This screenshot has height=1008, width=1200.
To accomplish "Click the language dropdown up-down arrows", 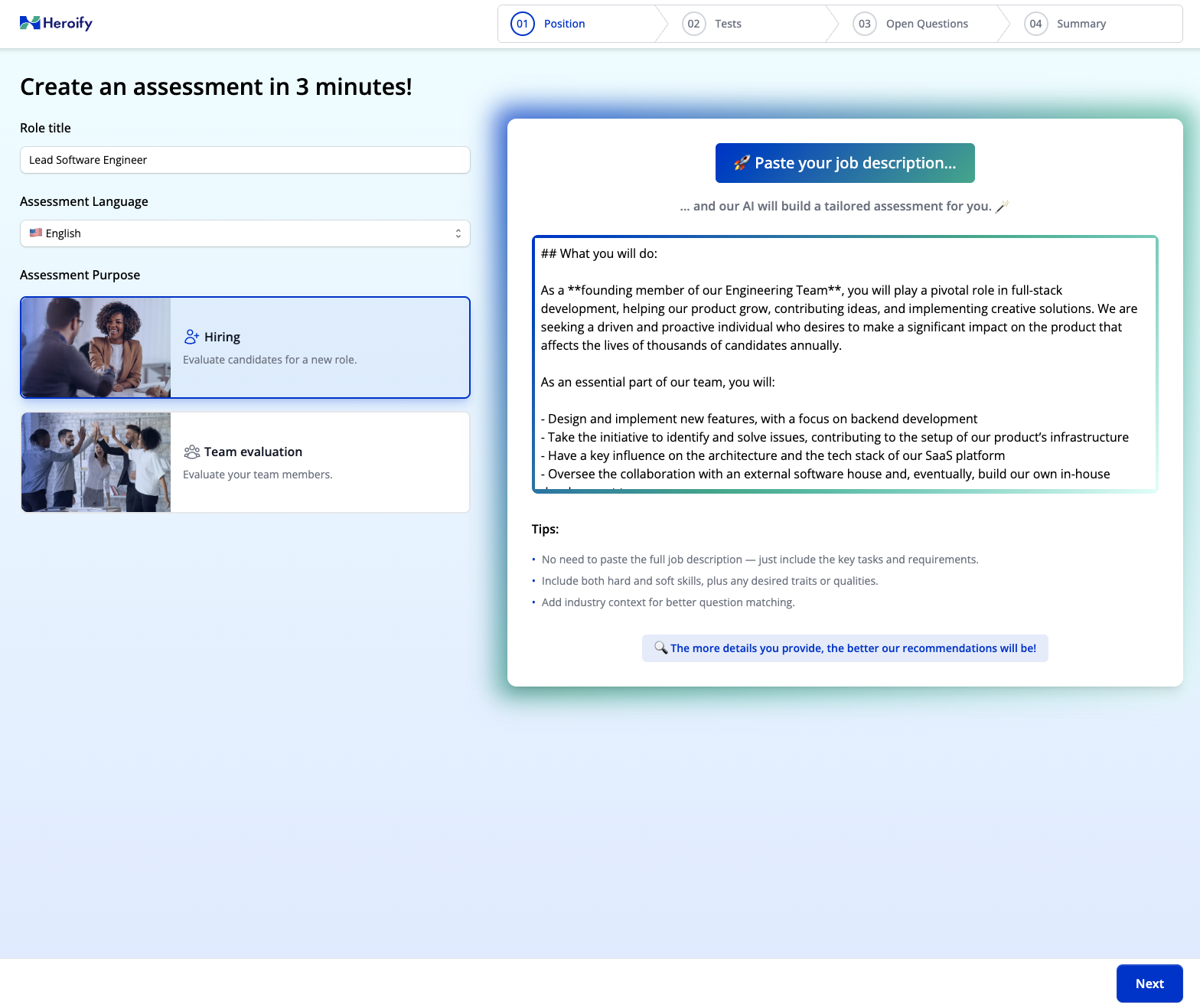I will coord(458,233).
